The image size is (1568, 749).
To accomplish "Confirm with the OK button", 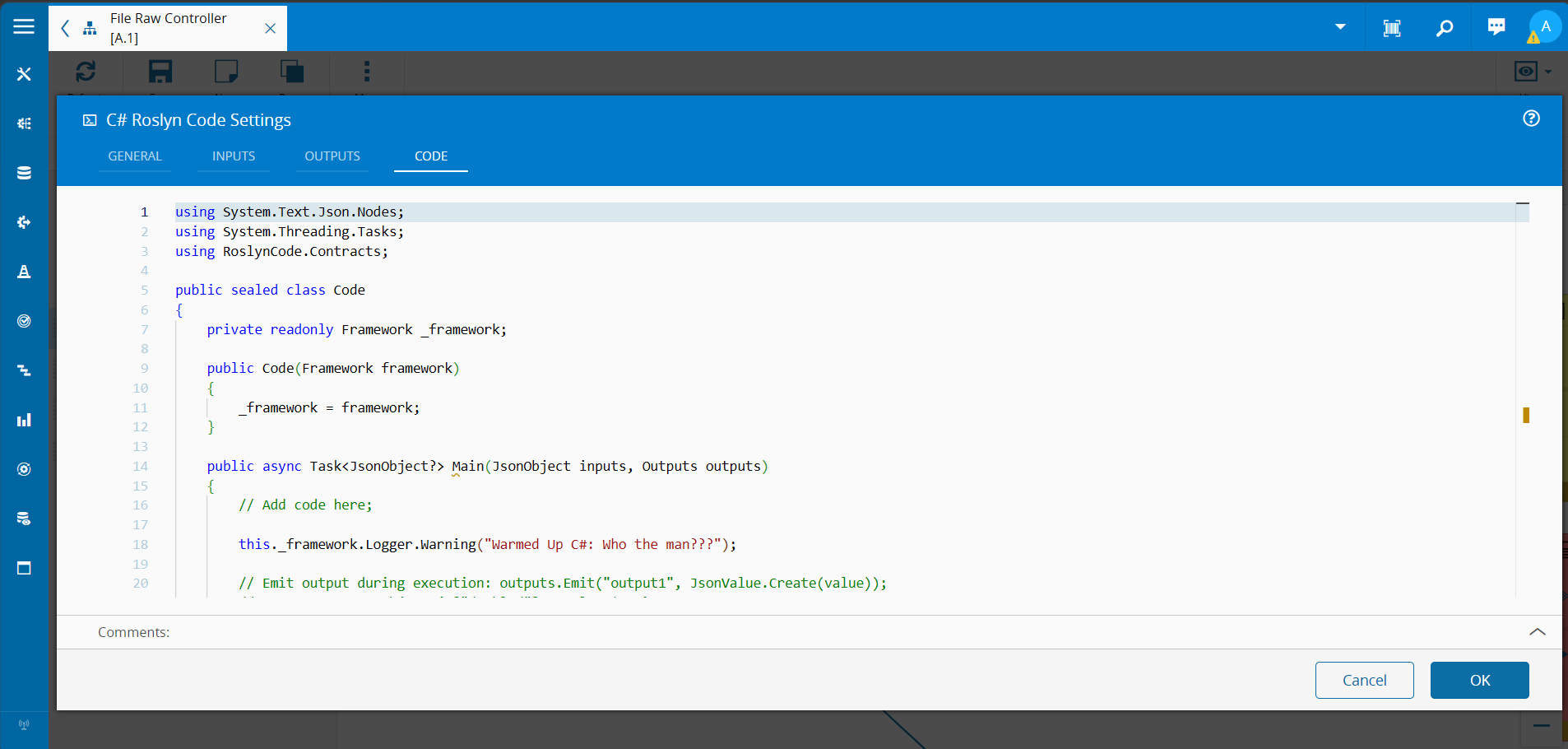I will coord(1479,680).
